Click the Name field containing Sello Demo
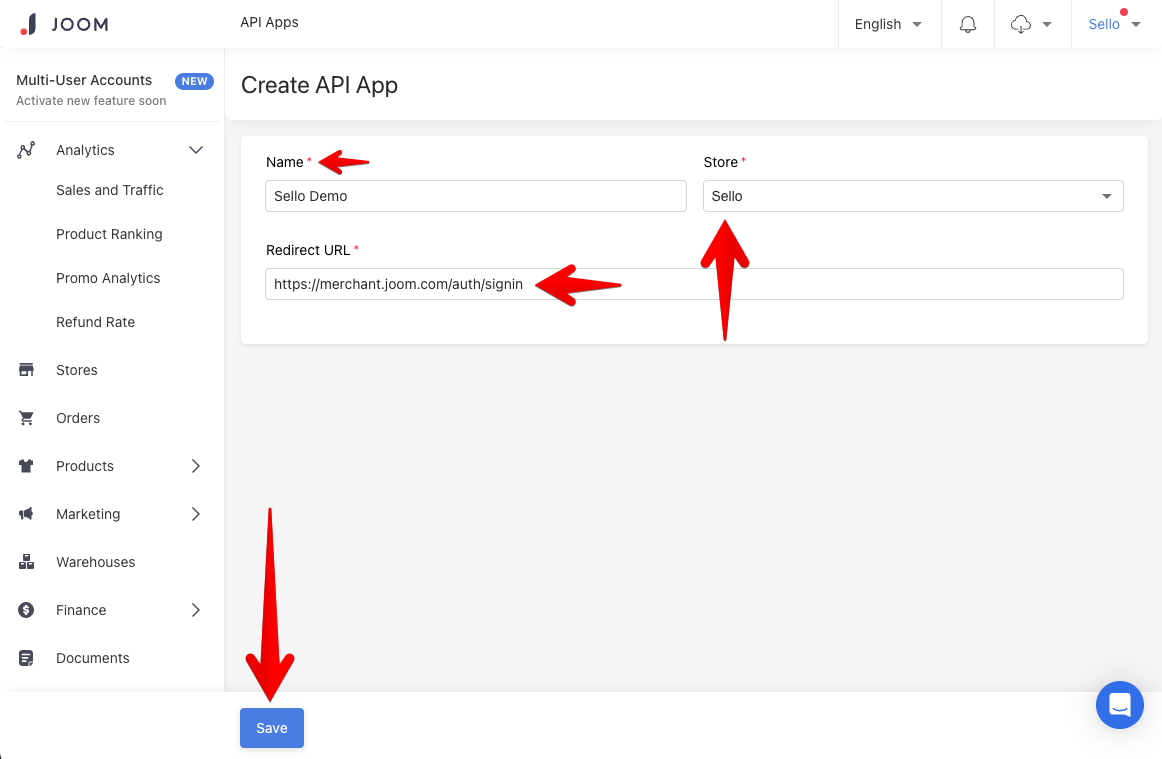This screenshot has height=759, width=1162. point(476,196)
